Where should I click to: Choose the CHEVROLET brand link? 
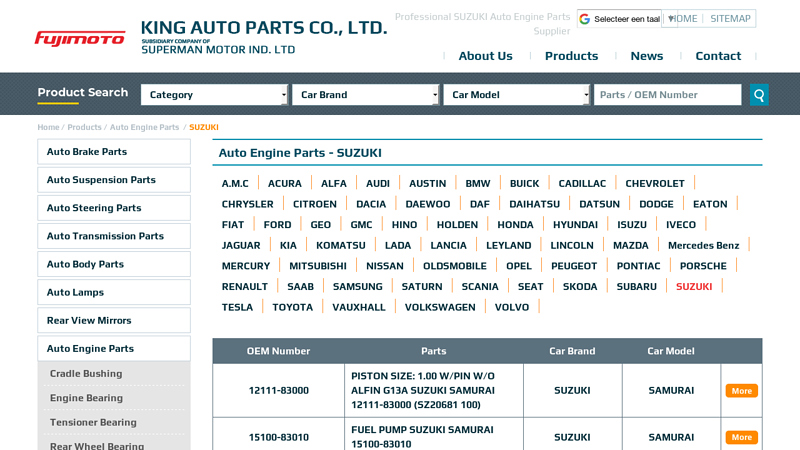tap(655, 183)
